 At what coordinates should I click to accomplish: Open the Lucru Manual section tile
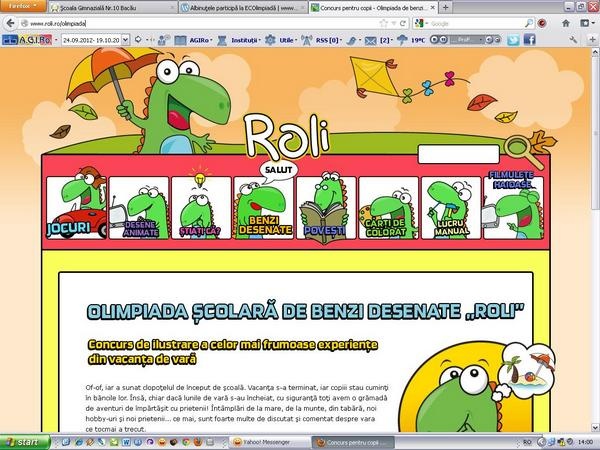451,208
